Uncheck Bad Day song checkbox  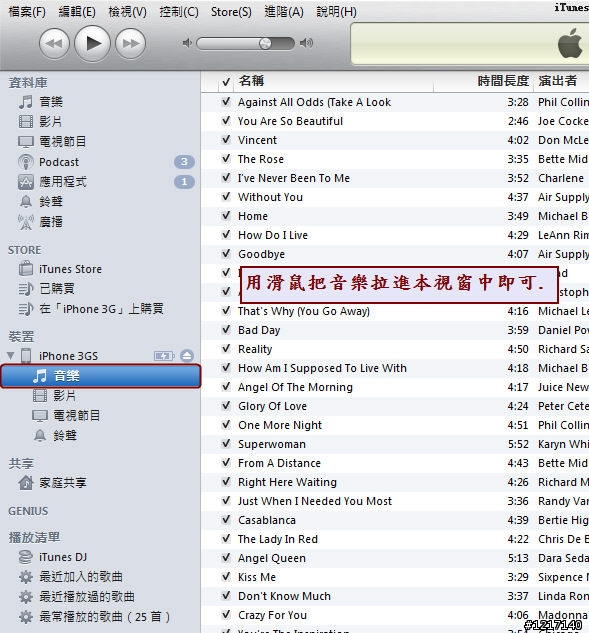(226, 329)
